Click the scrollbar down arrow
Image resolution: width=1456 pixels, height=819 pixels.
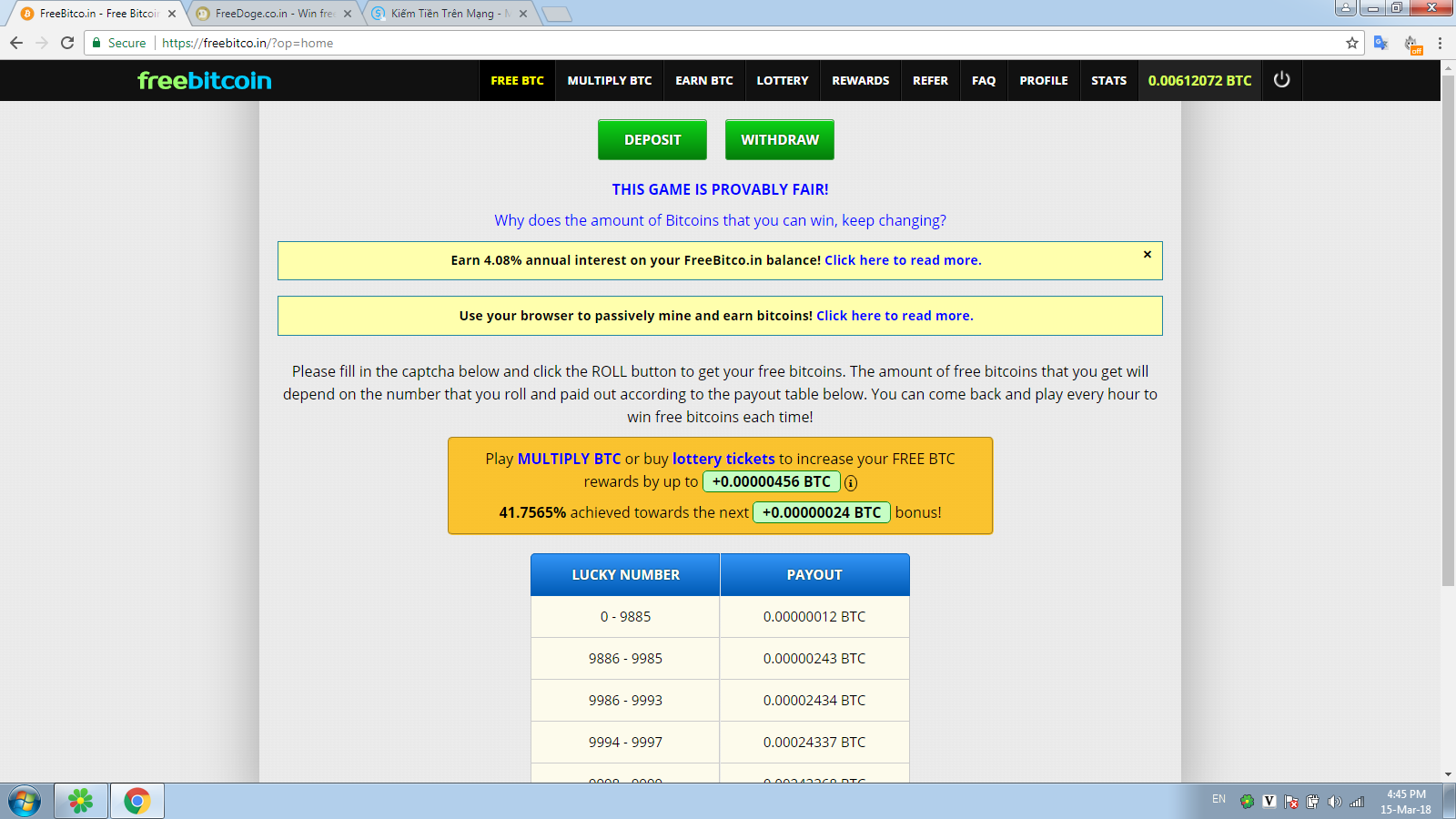pyautogui.click(x=1448, y=774)
